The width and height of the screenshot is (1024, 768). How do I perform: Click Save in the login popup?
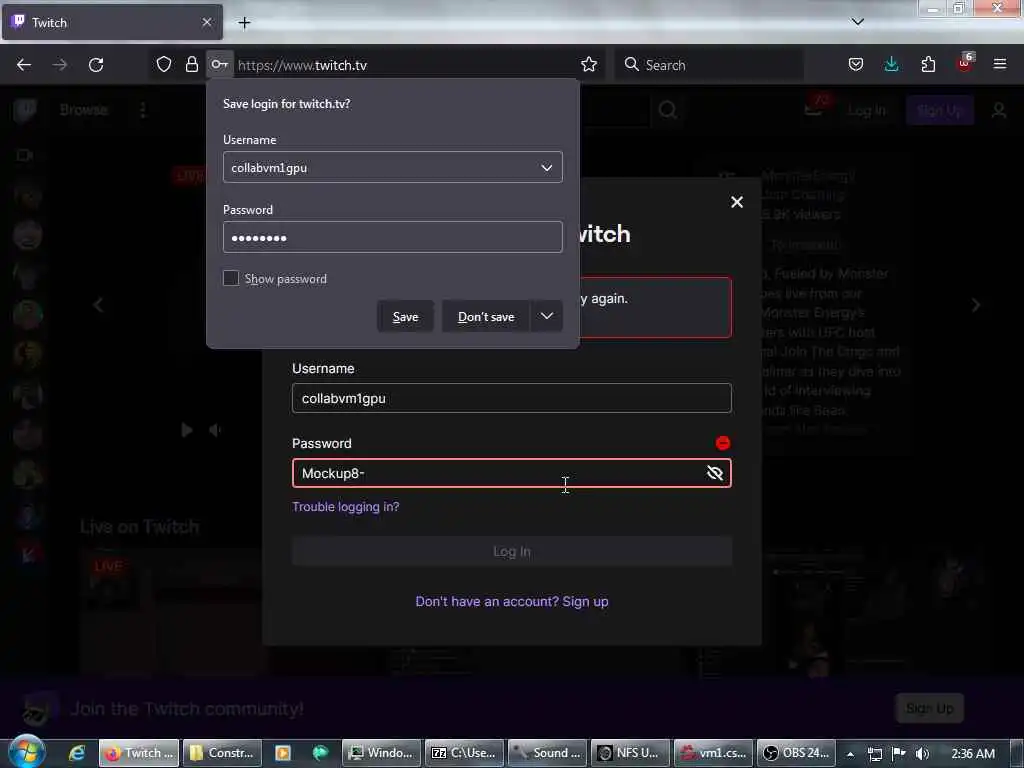[x=405, y=317]
